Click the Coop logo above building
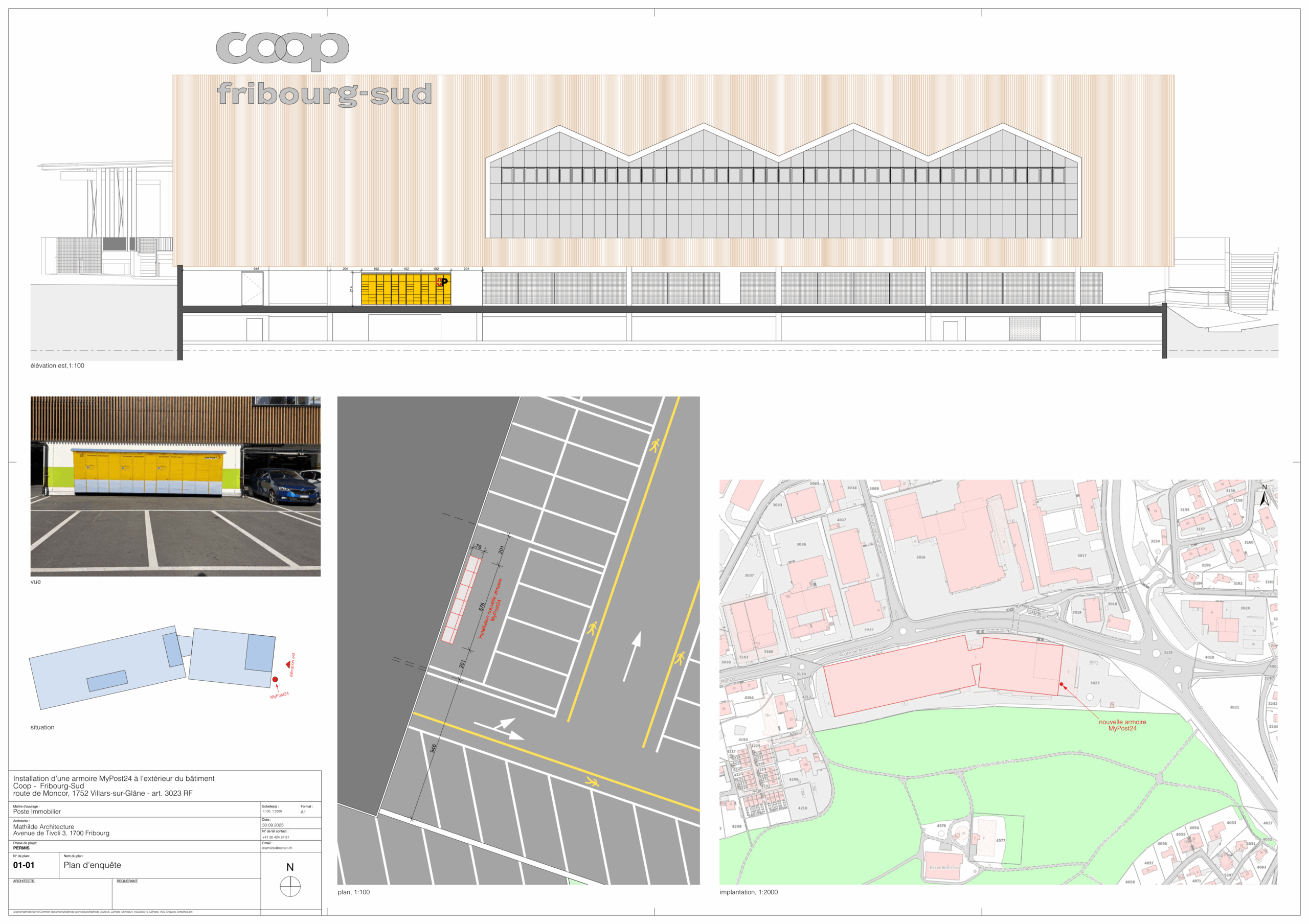1309x924 pixels. pyautogui.click(x=282, y=50)
